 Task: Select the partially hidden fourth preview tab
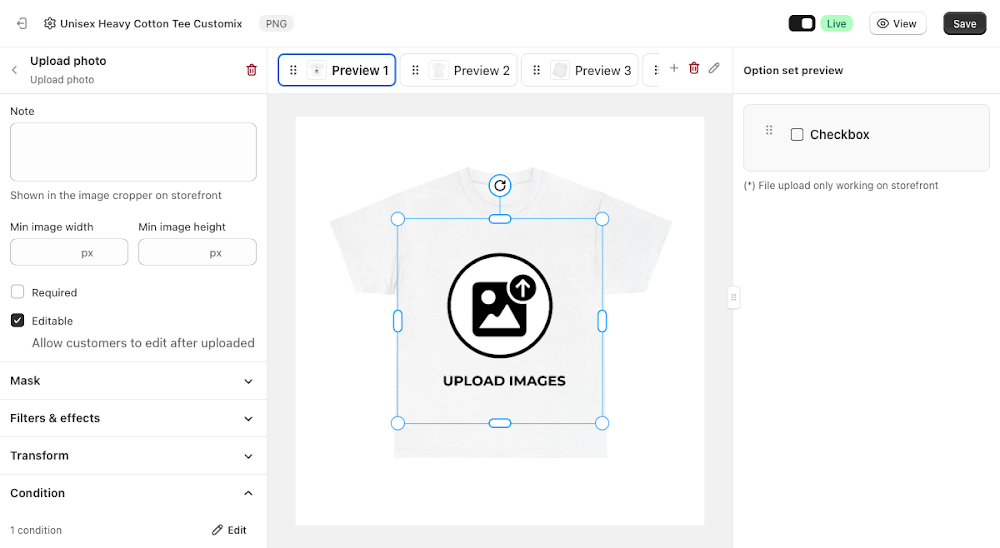[651, 70]
